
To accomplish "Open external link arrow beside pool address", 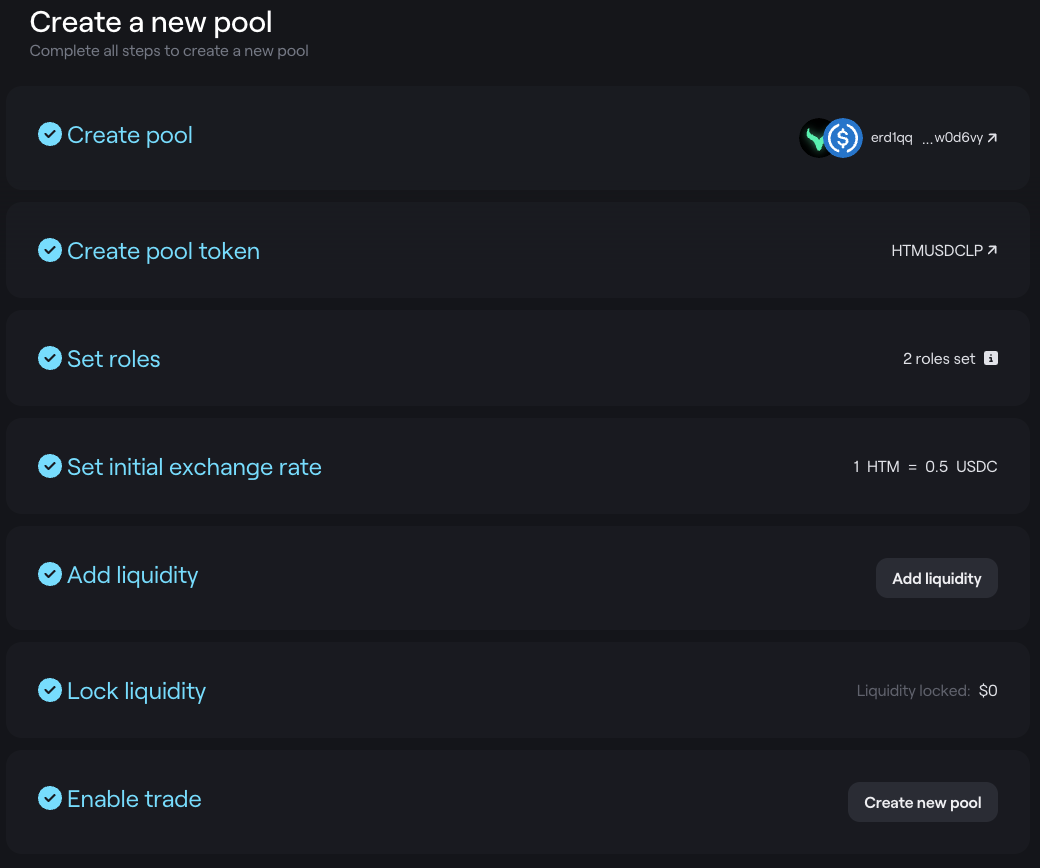I will (992, 138).
